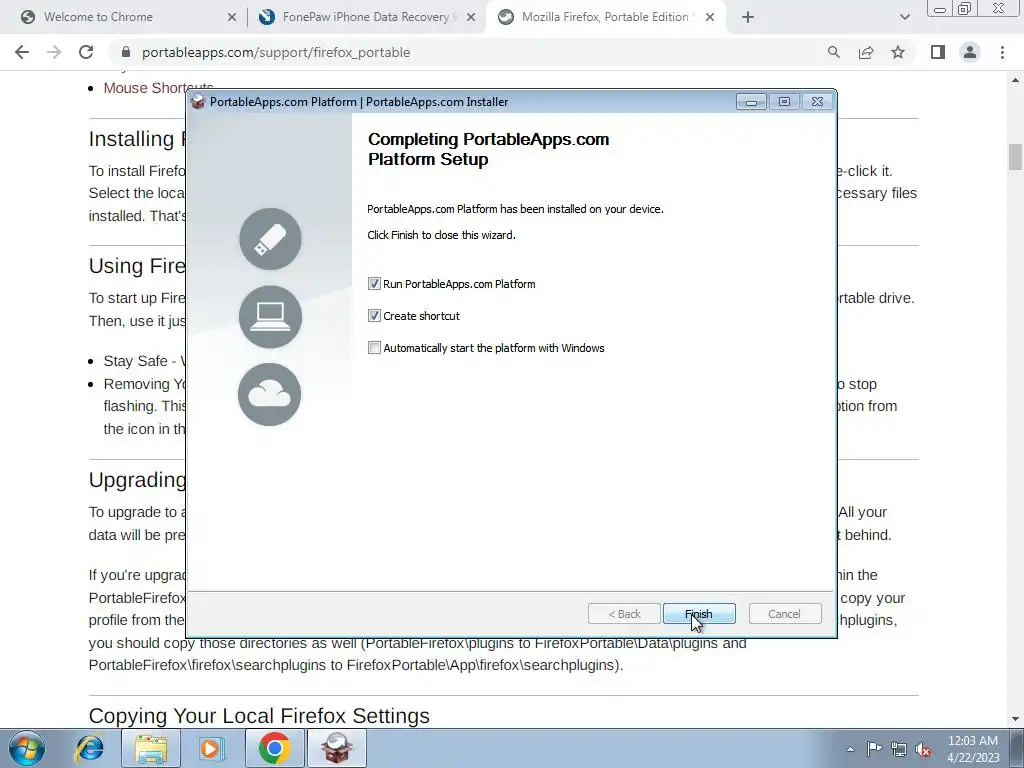Click Copying Your Local Firefox Settings heading

(259, 716)
